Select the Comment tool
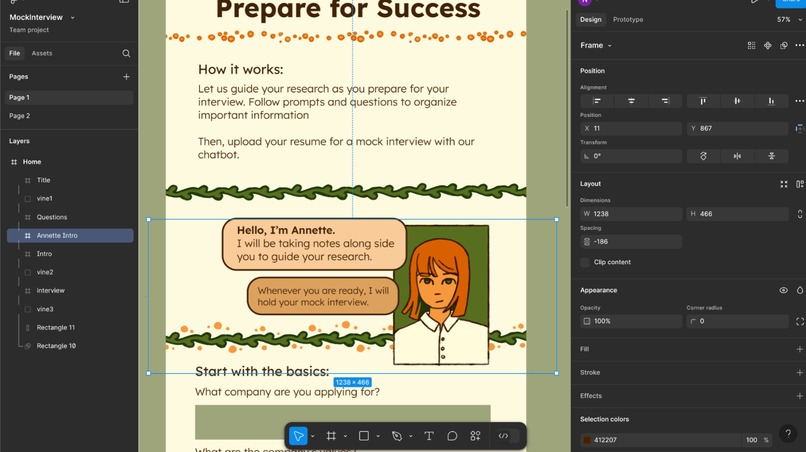The height and width of the screenshot is (452, 806). [452, 436]
